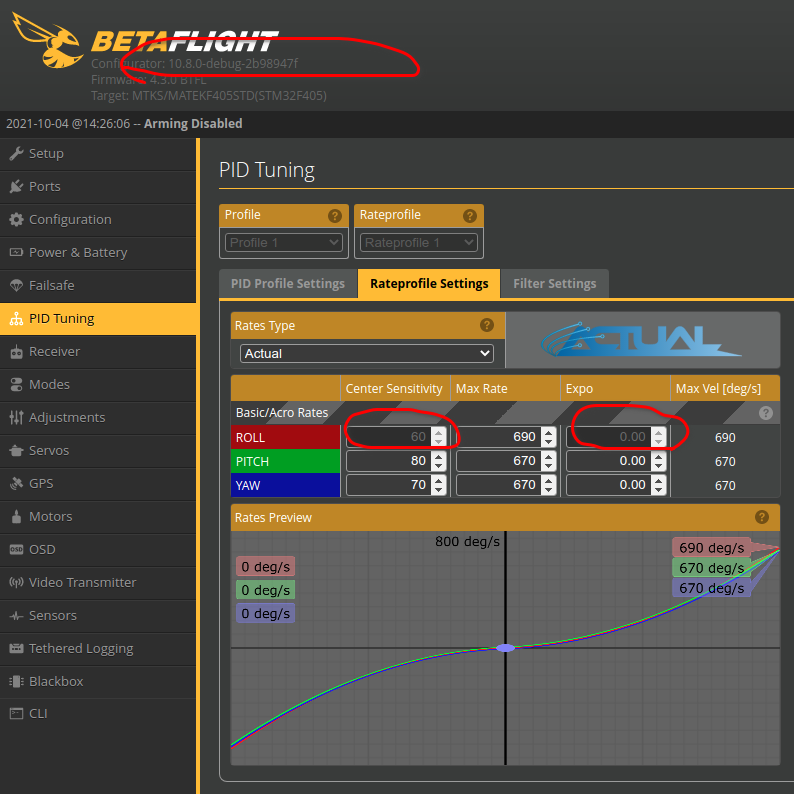Image resolution: width=794 pixels, height=794 pixels.
Task: Click the Max Vel help icon
Action: [766, 413]
